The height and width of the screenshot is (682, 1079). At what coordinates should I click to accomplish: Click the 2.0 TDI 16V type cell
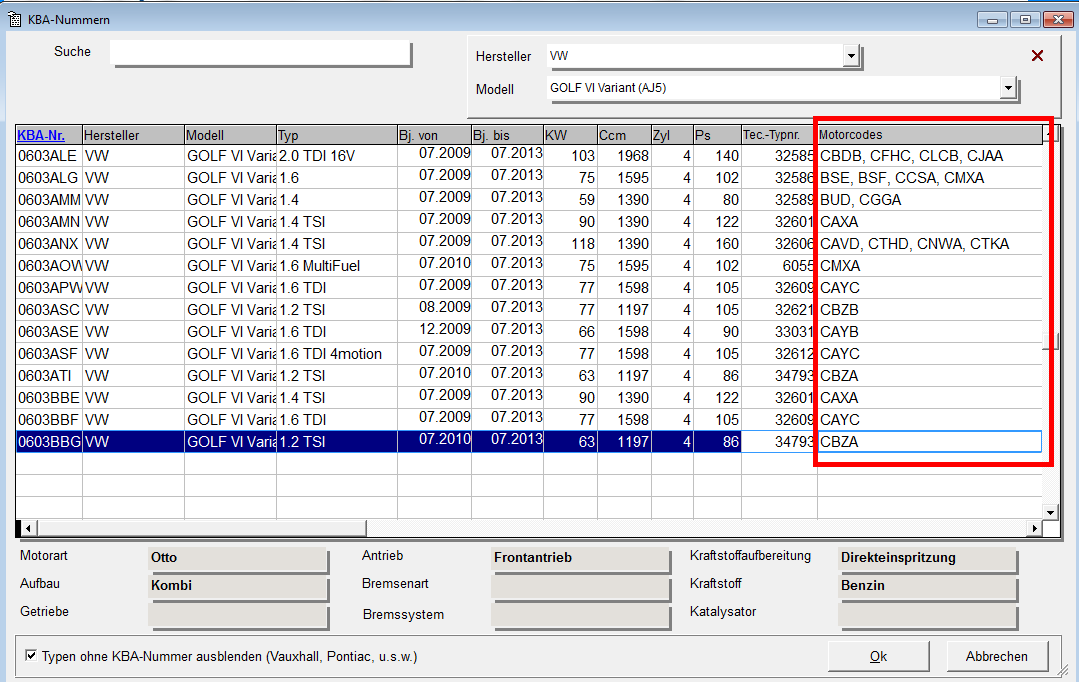[336, 156]
